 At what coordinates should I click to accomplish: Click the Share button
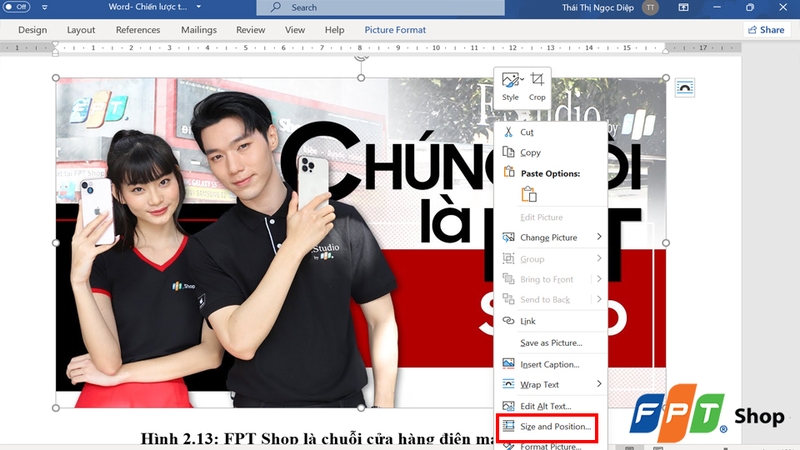(766, 30)
